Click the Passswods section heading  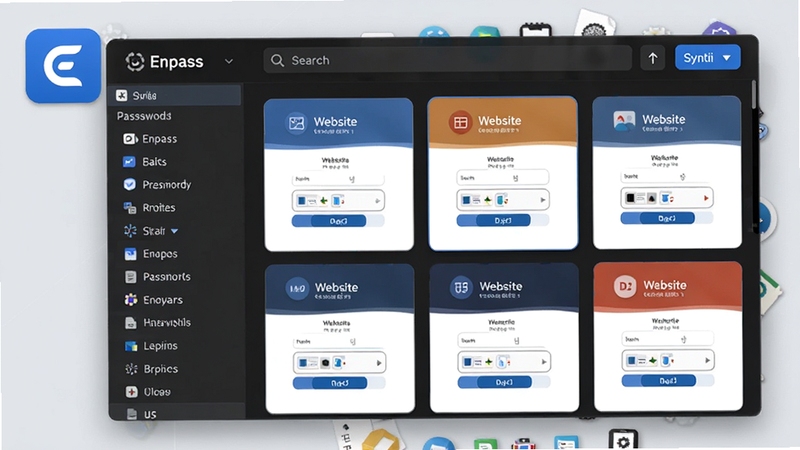tap(144, 116)
